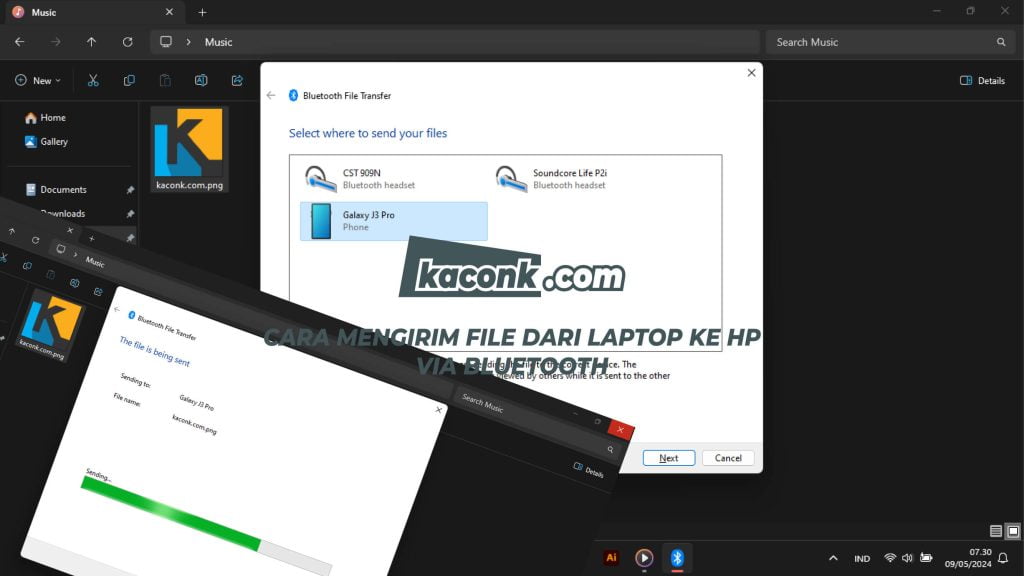This screenshot has width=1024, height=576.
Task: Click the Share icon in the toolbar
Action: click(237, 80)
